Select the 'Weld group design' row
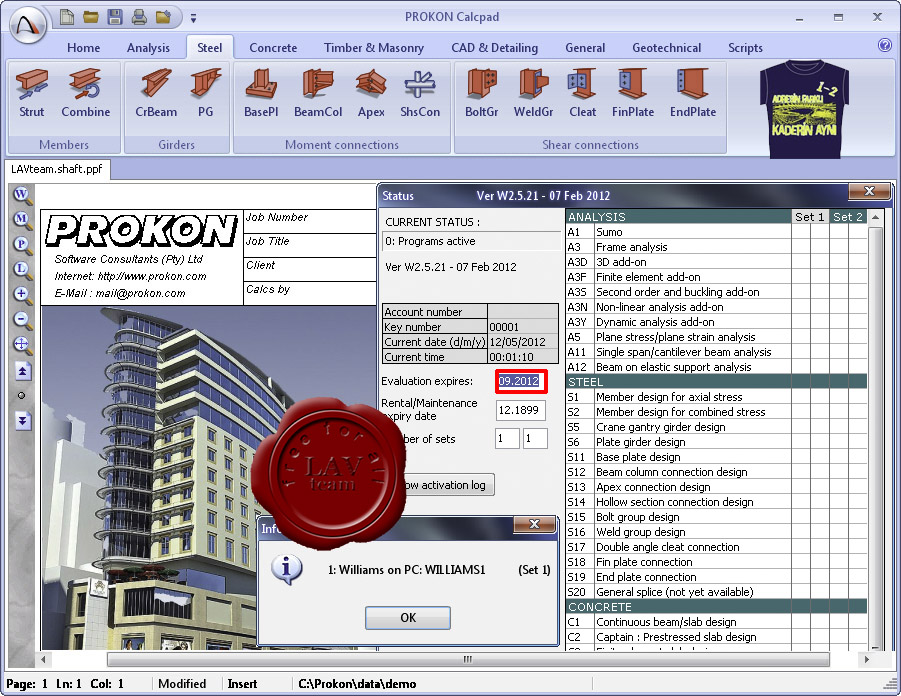 pos(716,532)
